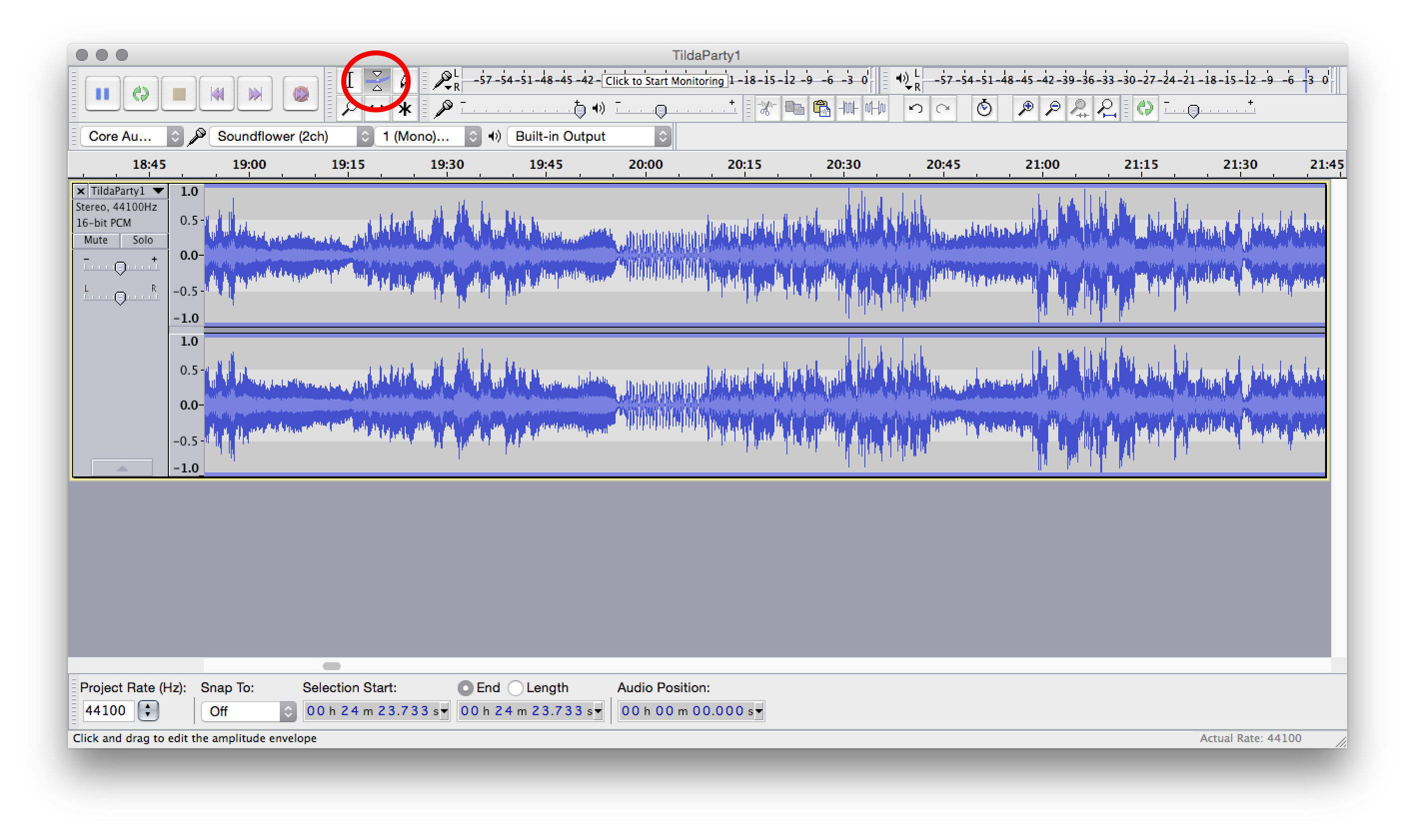Click the green Play-at-Speed button
The width and height of the screenshot is (1415, 840).
click(1145, 108)
